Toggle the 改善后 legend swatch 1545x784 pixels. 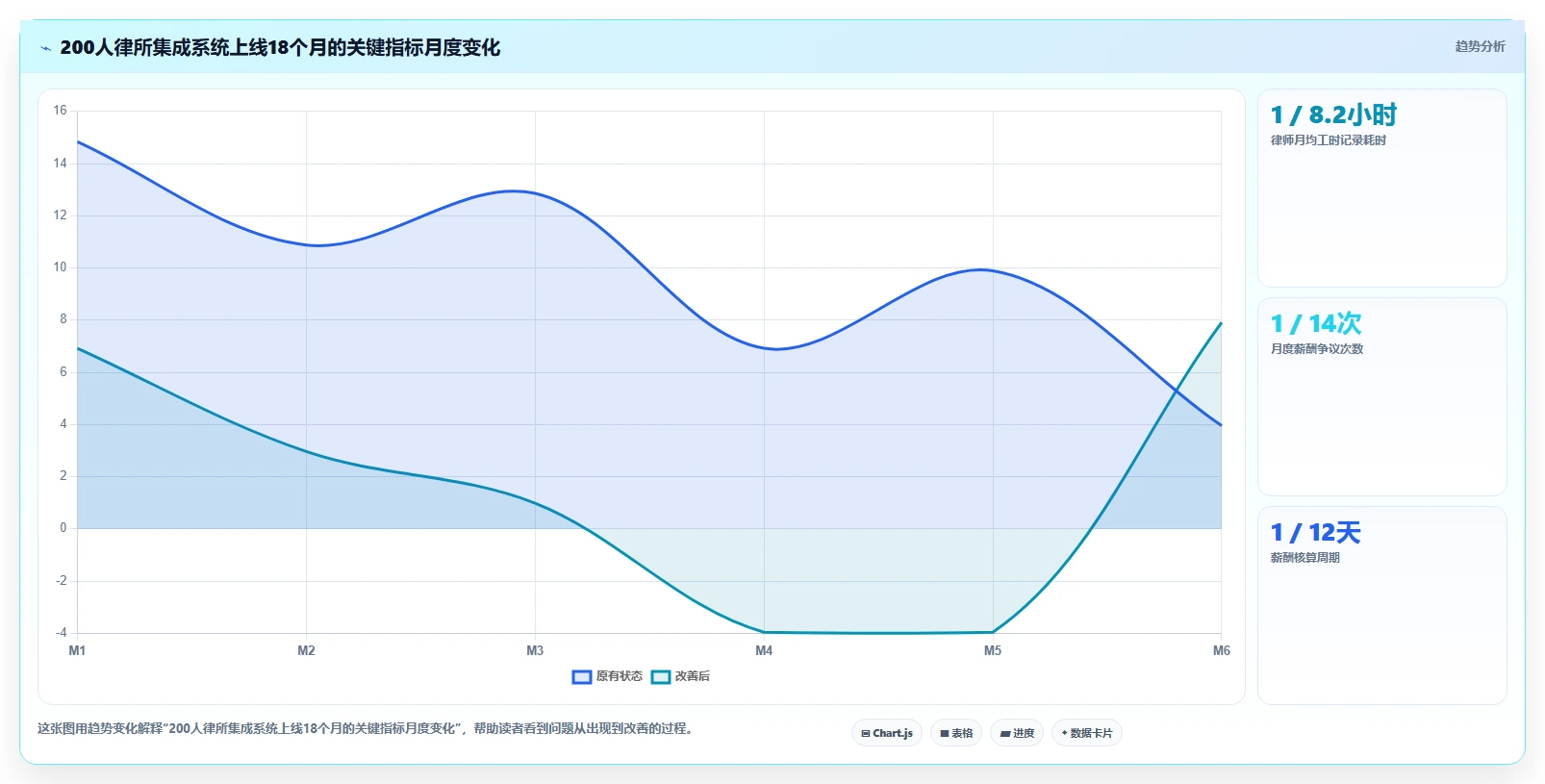pyautogui.click(x=661, y=676)
